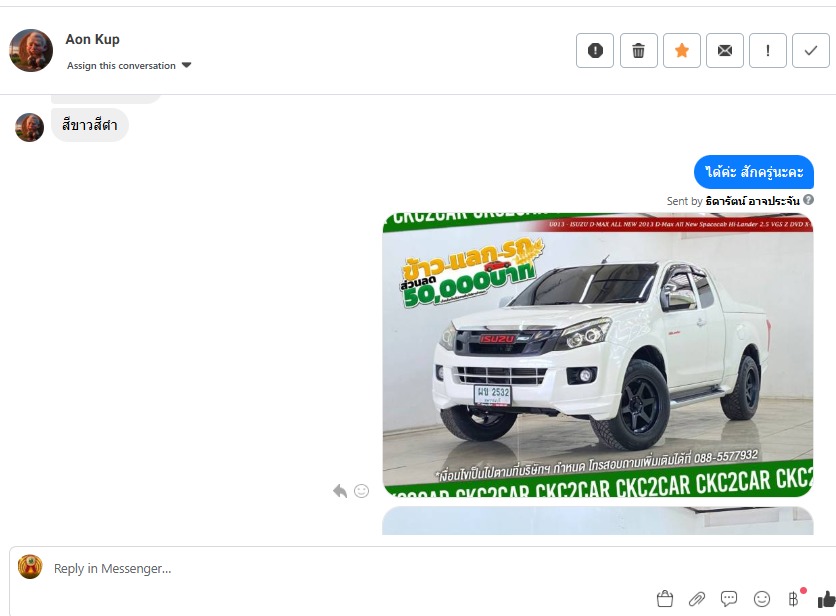Mark conversation as spam icon
836x616 pixels.
(595, 51)
